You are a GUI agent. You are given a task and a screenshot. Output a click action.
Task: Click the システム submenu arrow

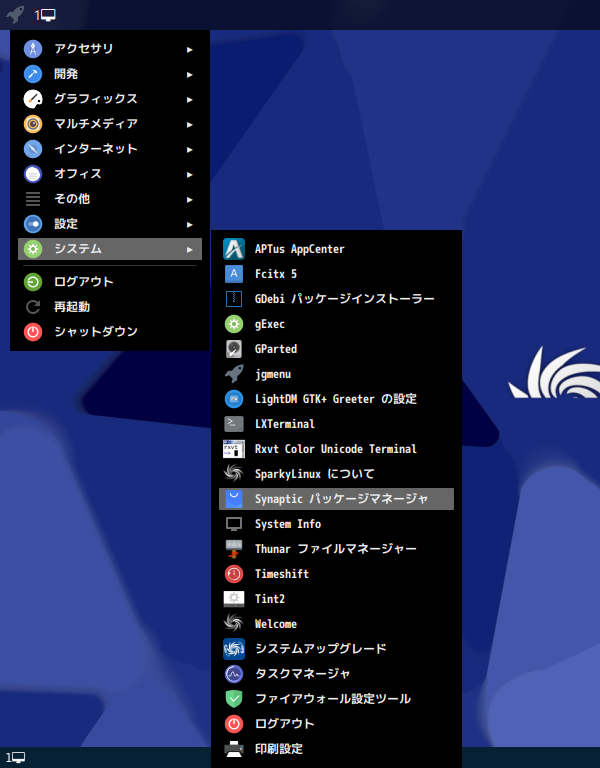click(x=190, y=249)
